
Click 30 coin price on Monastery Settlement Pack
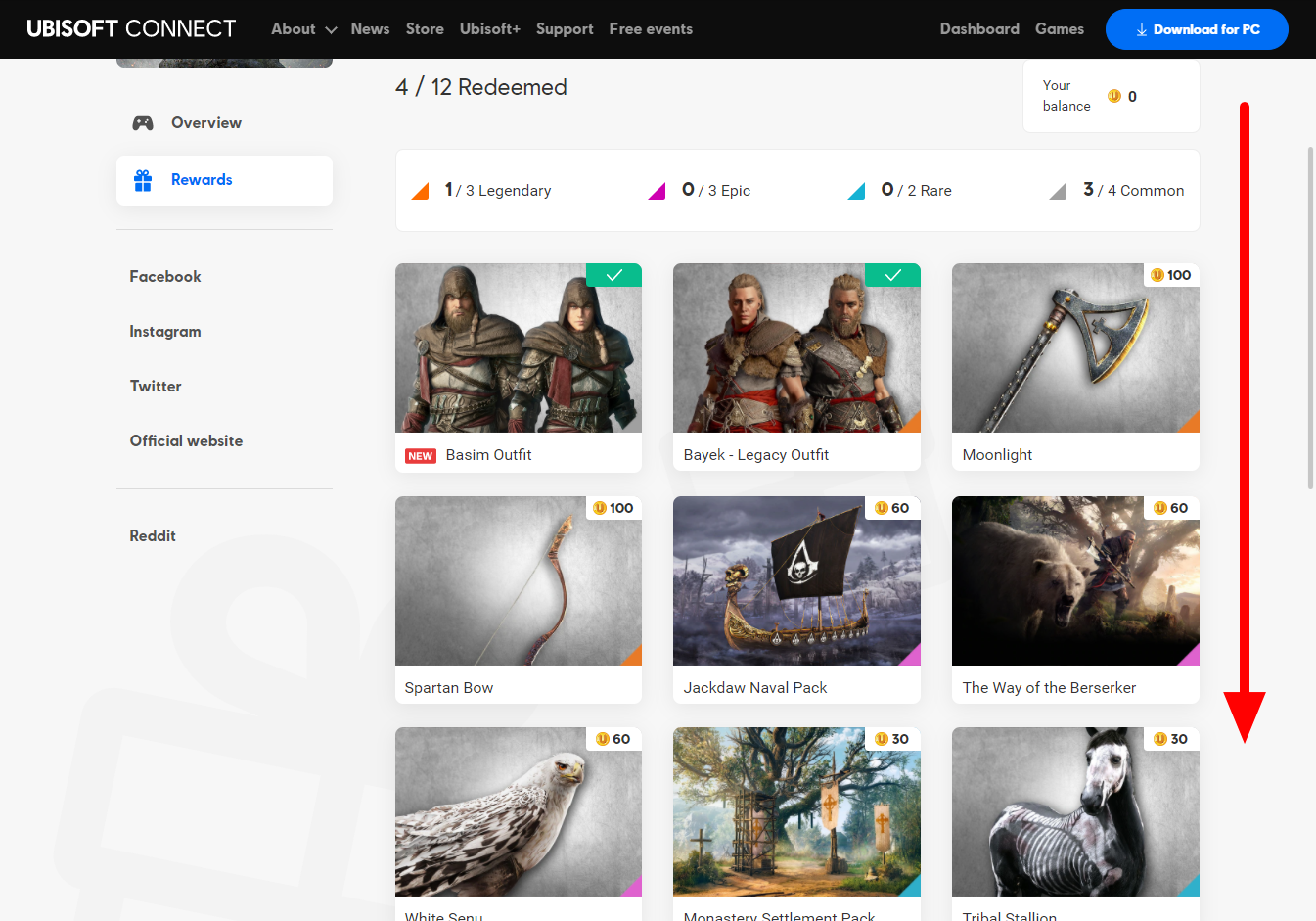pyautogui.click(x=892, y=739)
